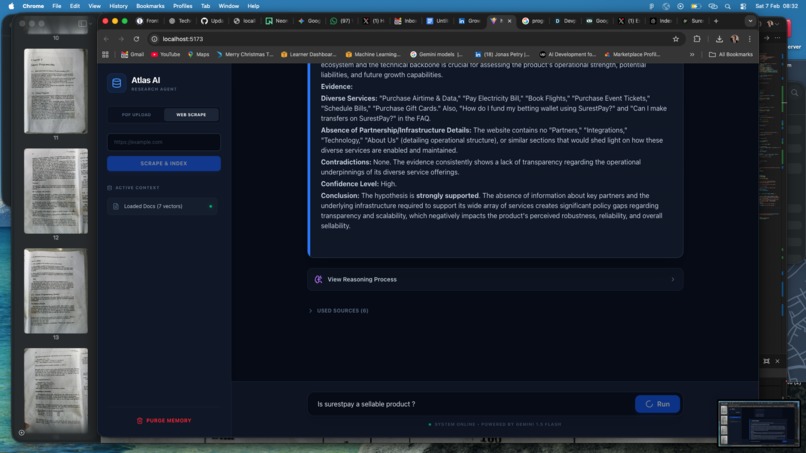The width and height of the screenshot is (806, 453).
Task: Open the Marketplace Profile bookmark
Action: tap(632, 55)
